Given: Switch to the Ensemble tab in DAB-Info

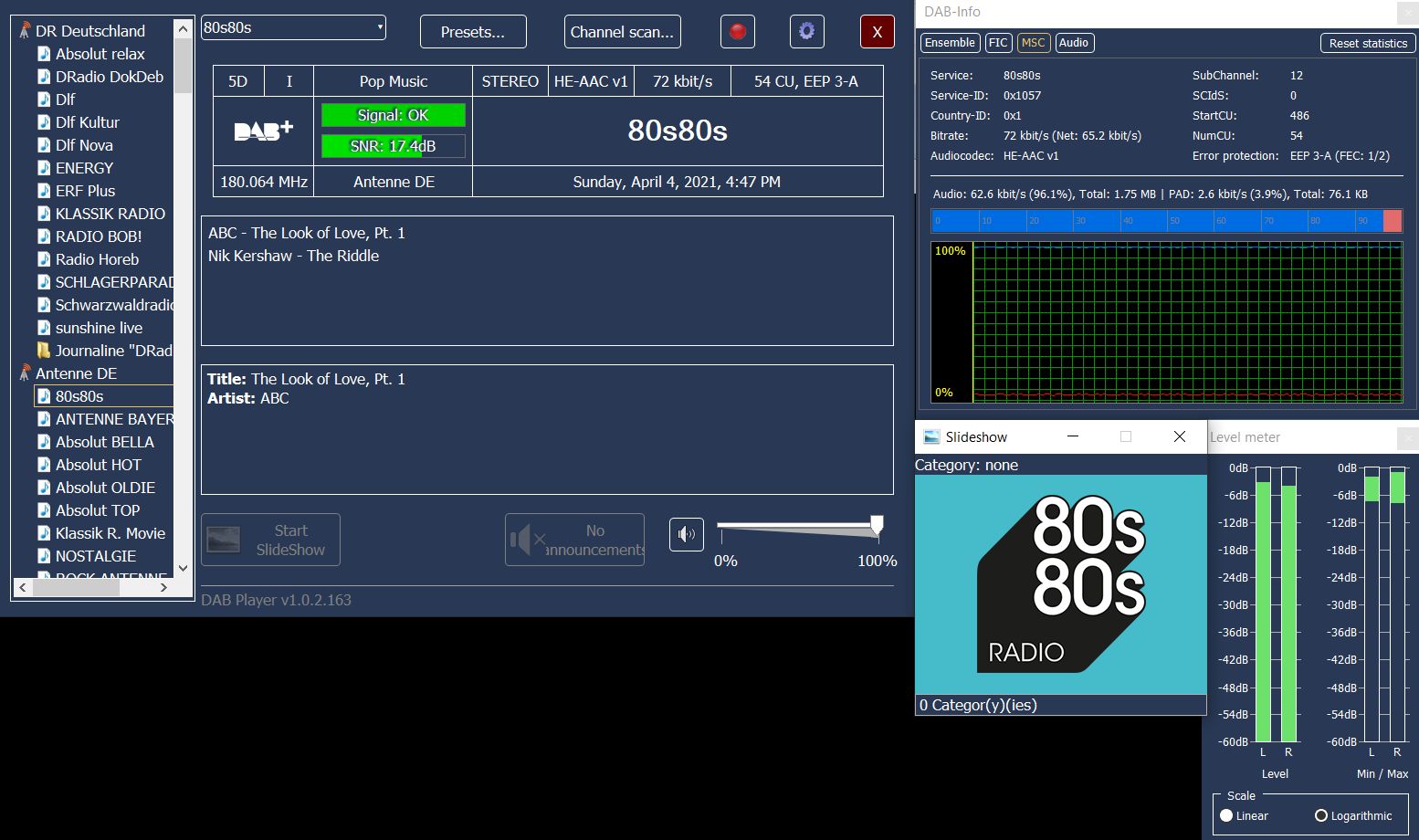Looking at the screenshot, I should [x=950, y=43].
